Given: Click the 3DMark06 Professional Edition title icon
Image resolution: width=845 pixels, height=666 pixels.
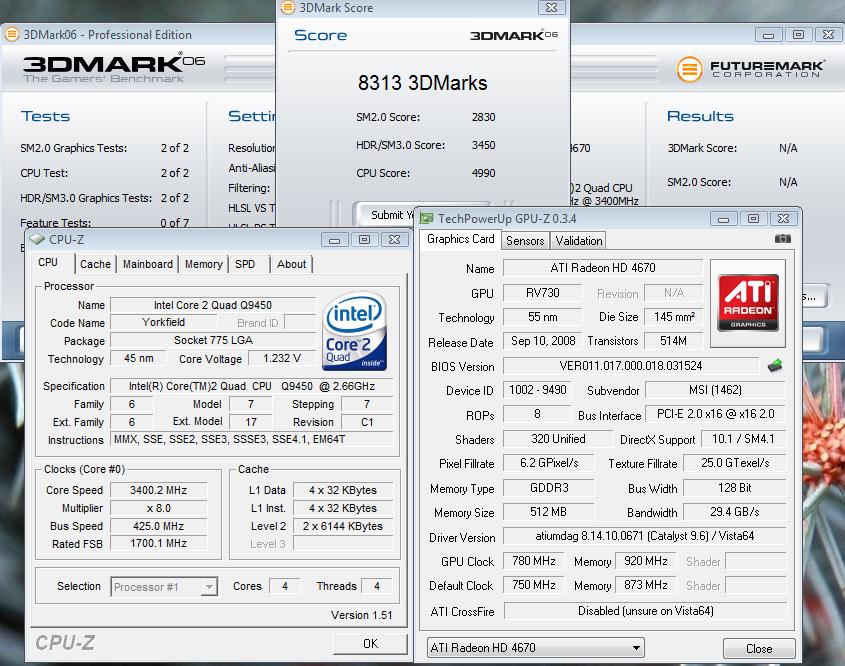Looking at the screenshot, I should pos(12,34).
